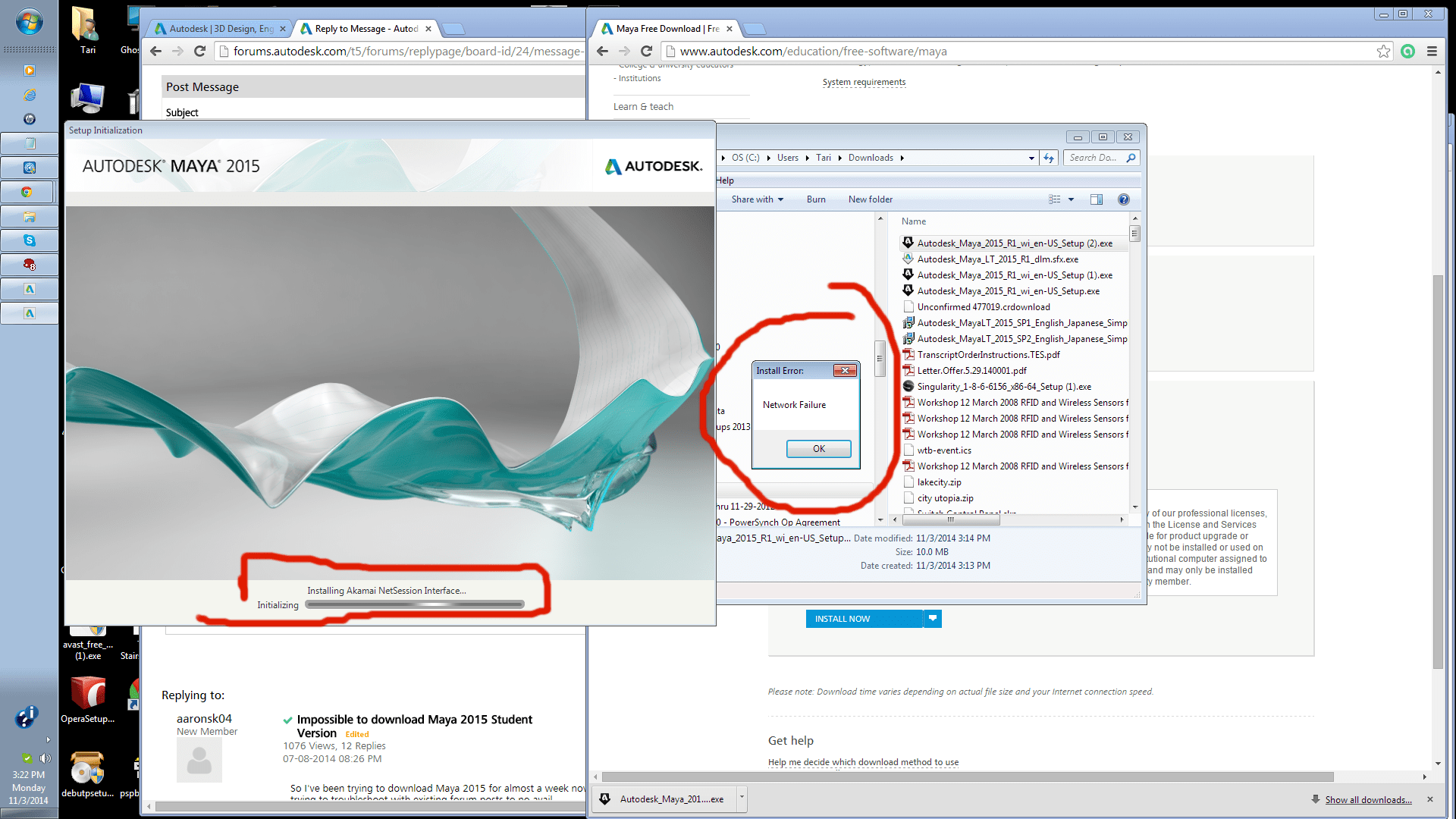The width and height of the screenshot is (1456, 819).
Task: Switch to the Notepad taskbar window
Action: click(29, 143)
